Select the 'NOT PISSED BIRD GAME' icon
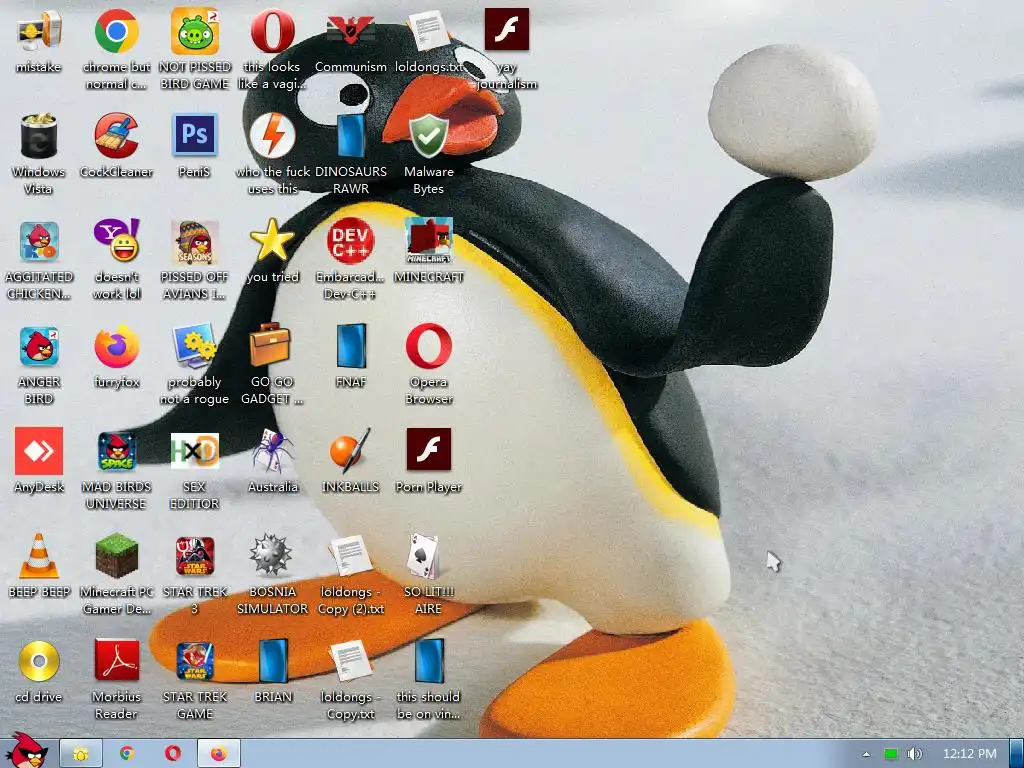The image size is (1024, 768). [x=195, y=31]
